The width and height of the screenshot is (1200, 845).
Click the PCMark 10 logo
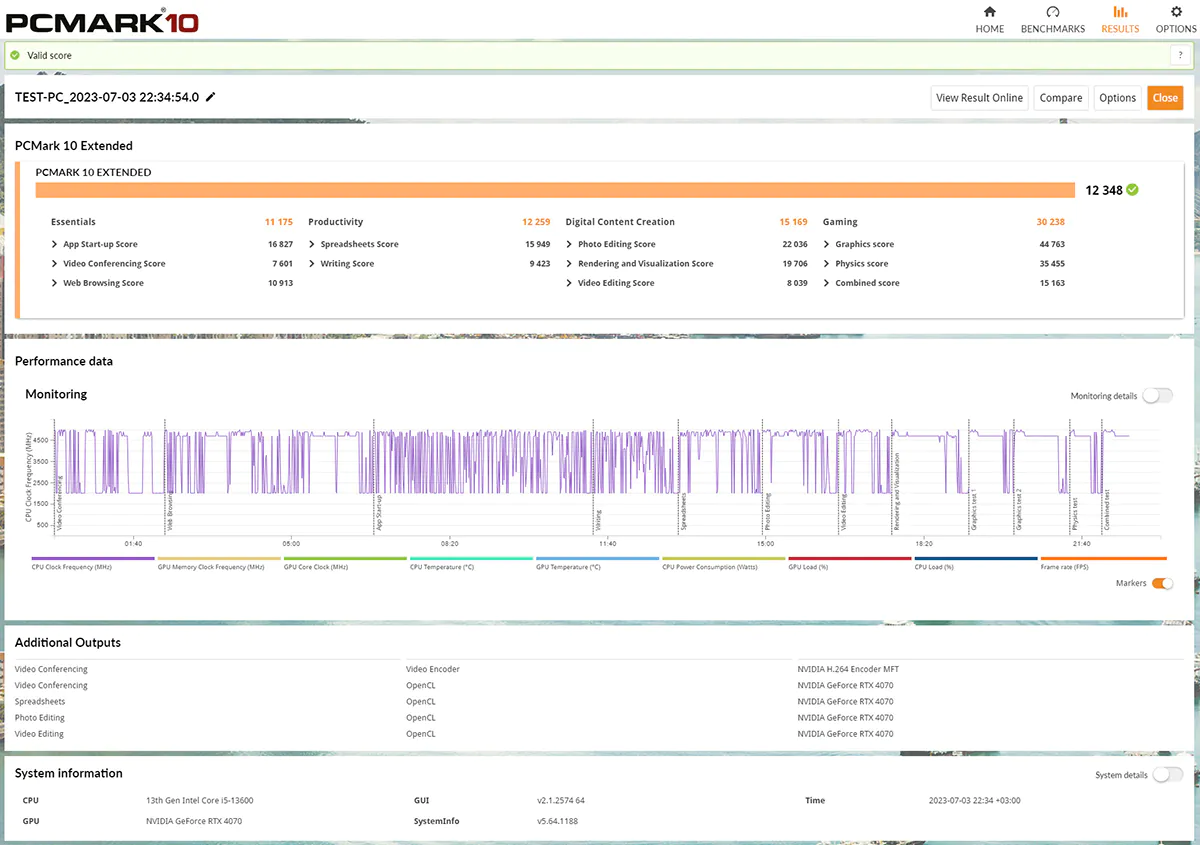click(103, 20)
